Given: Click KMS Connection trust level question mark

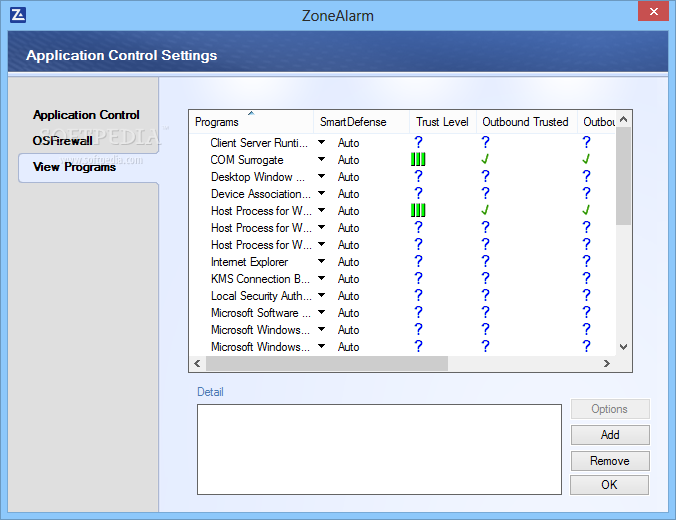Looking at the screenshot, I should 418,279.
